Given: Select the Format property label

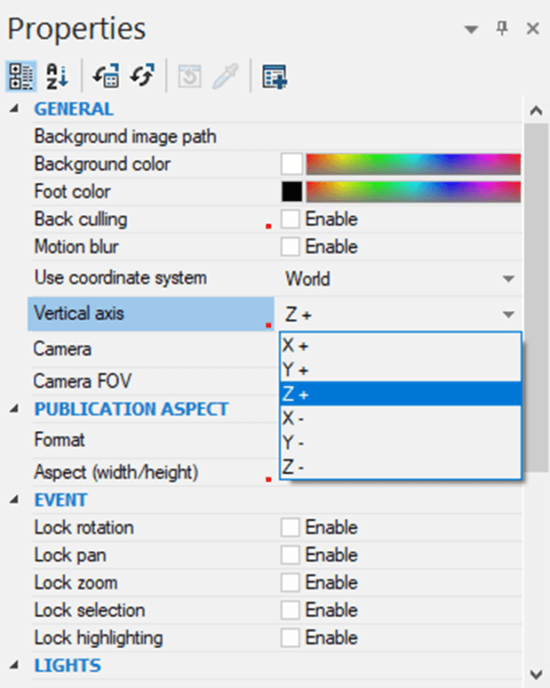Looking at the screenshot, I should [59, 440].
